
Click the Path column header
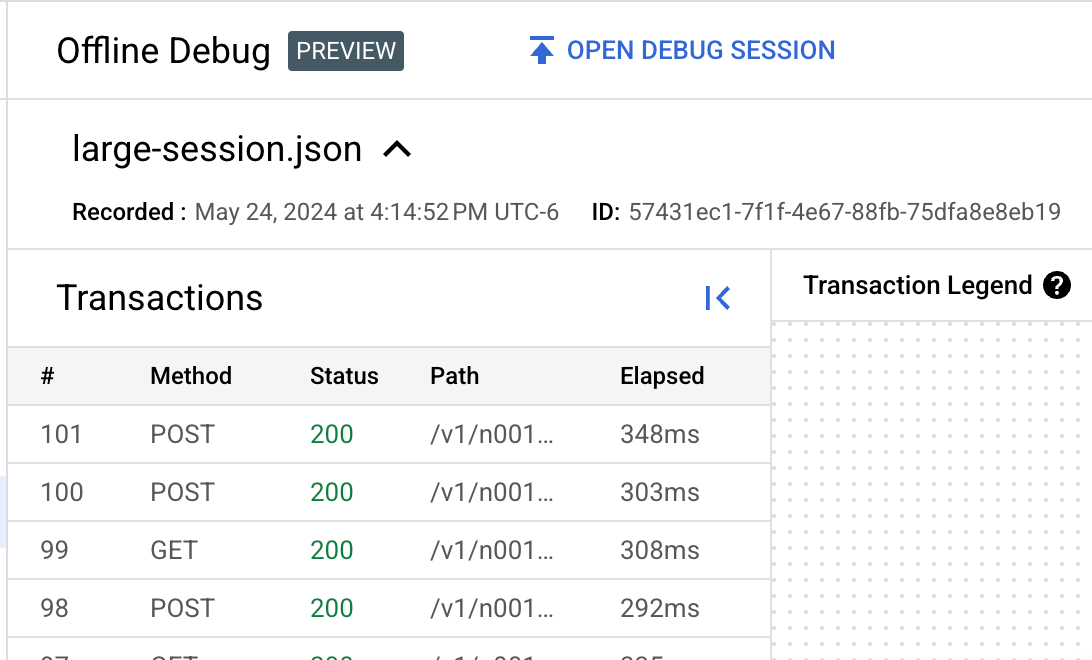click(x=454, y=376)
